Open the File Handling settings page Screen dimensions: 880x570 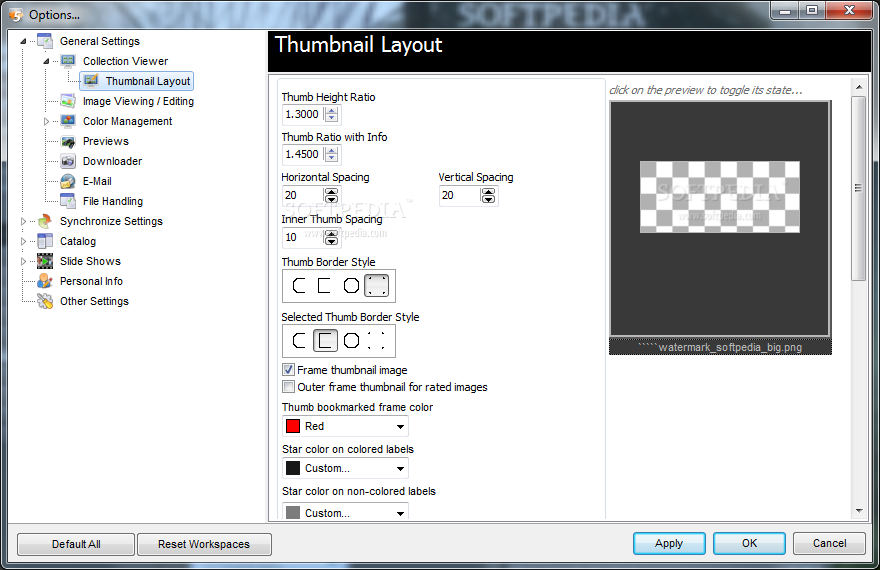click(113, 201)
